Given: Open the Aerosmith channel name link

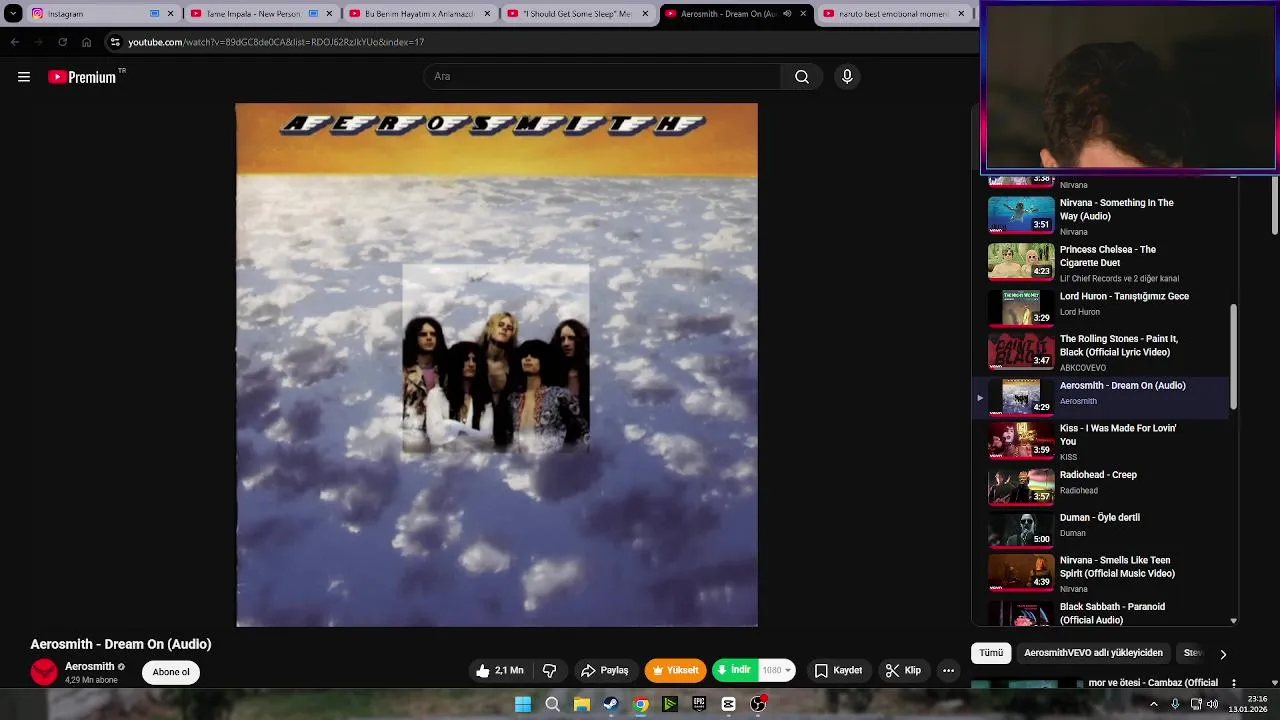Looking at the screenshot, I should pyautogui.click(x=90, y=666).
